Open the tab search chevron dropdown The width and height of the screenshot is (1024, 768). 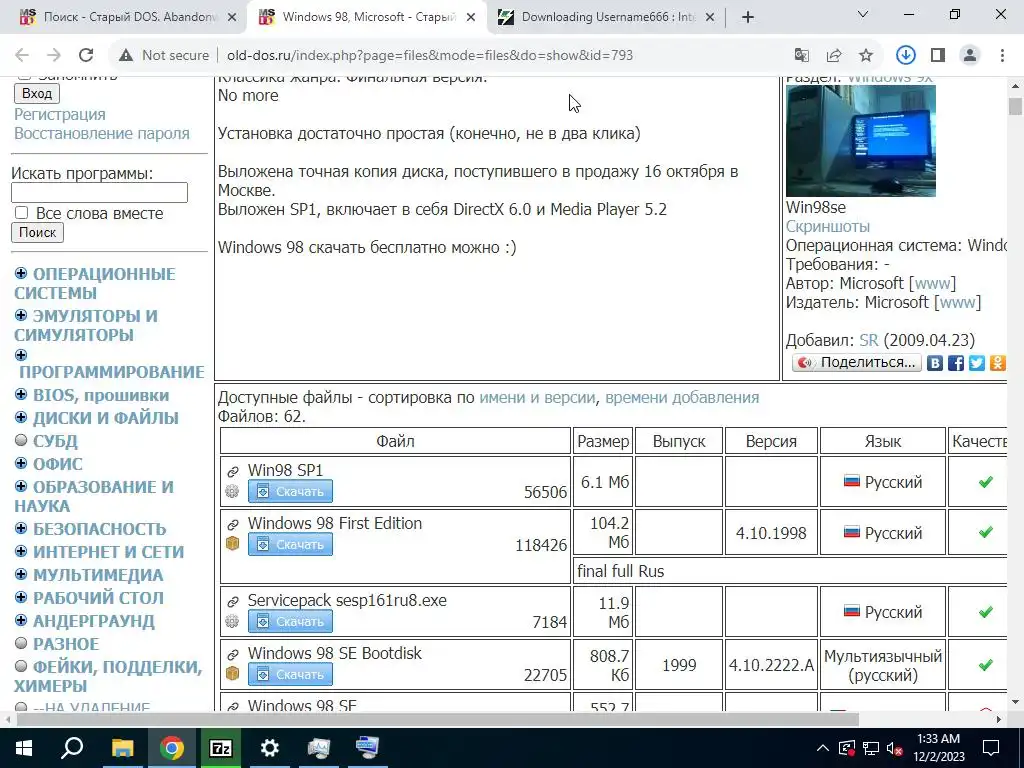[863, 14]
